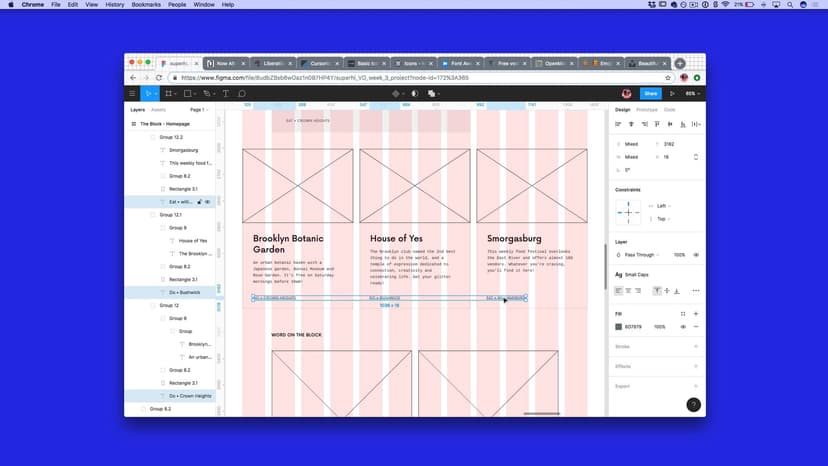Switch to the Design tab
The width and height of the screenshot is (828, 466).
[x=623, y=110]
